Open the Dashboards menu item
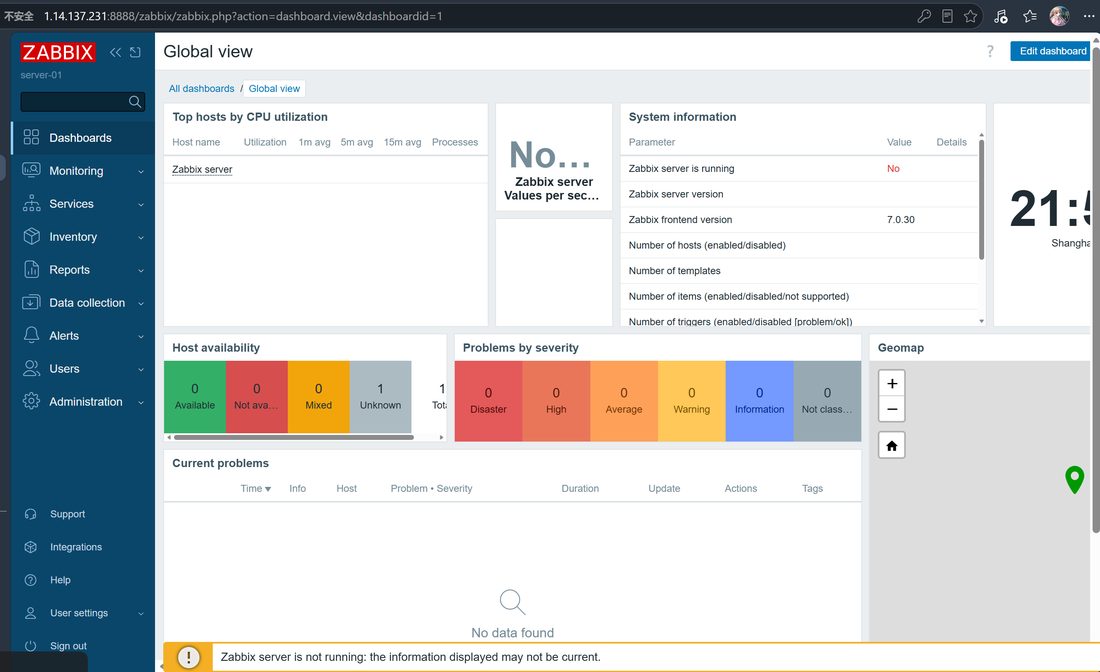Image resolution: width=1100 pixels, height=672 pixels. click(83, 137)
